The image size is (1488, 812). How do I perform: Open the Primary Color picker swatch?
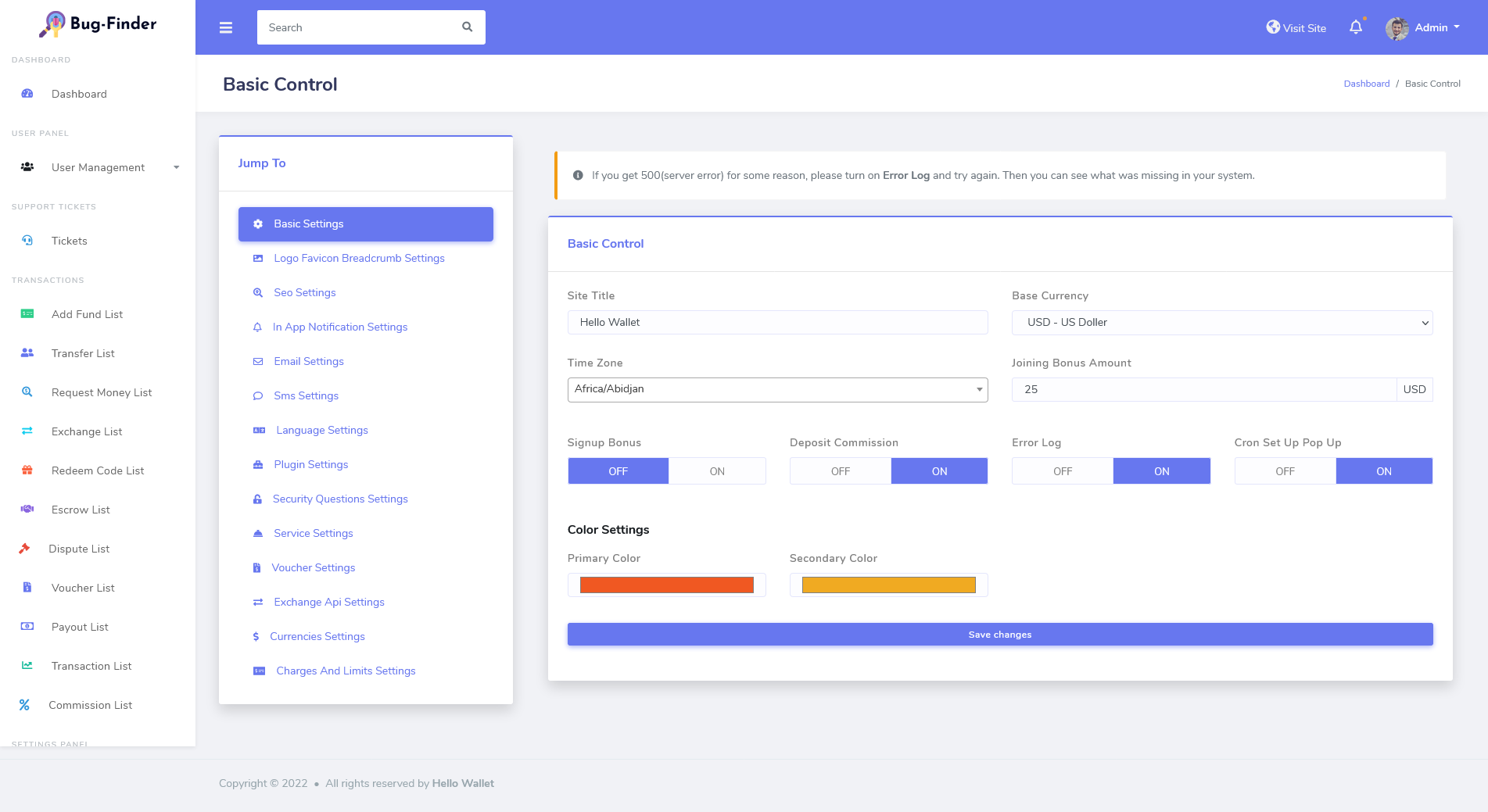click(x=666, y=585)
